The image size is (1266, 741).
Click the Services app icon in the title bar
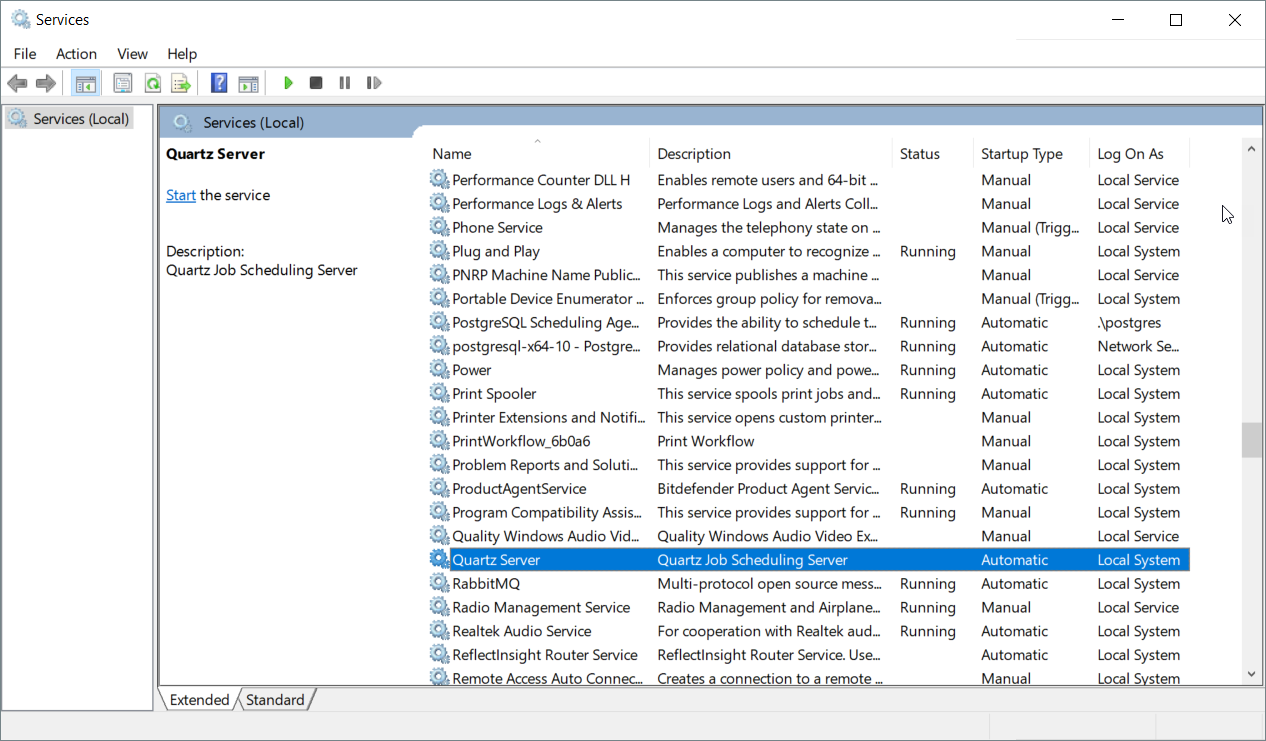coord(20,19)
